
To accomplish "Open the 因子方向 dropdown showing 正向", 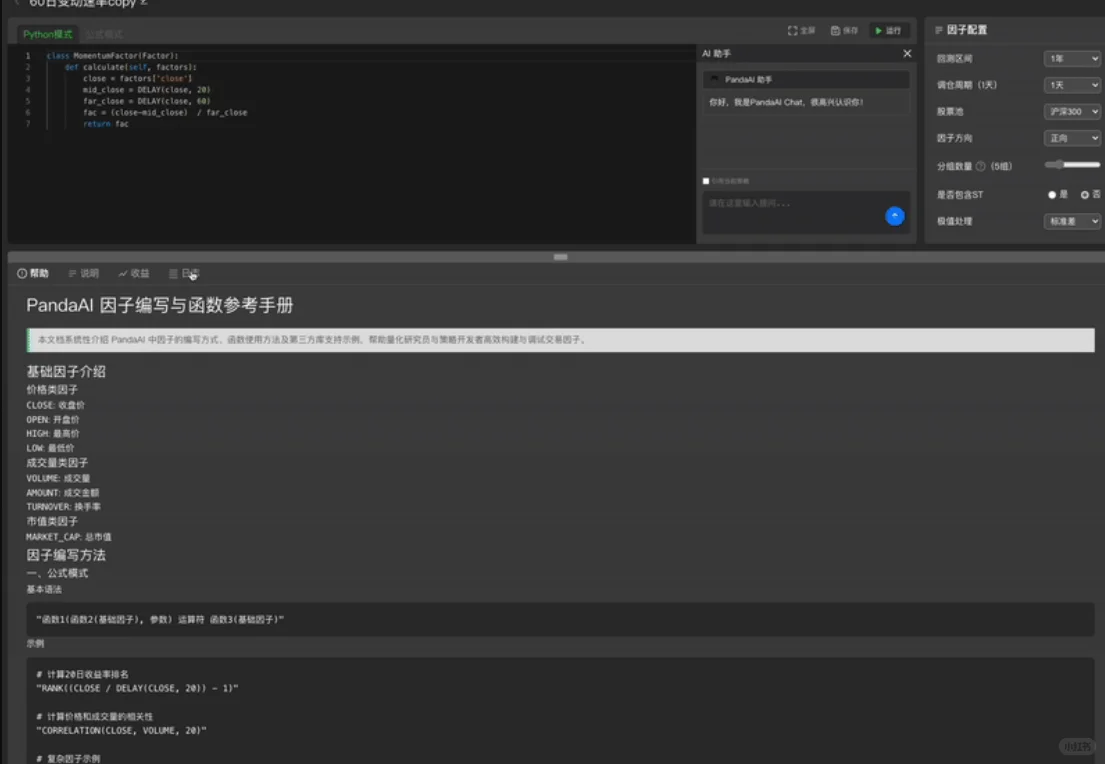I will (1071, 138).
